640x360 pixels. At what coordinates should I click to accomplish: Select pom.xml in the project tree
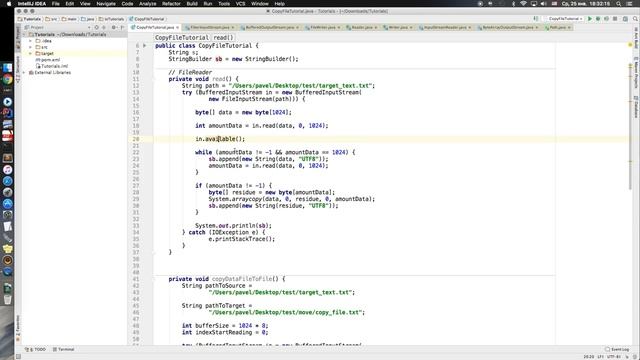[x=48, y=60]
